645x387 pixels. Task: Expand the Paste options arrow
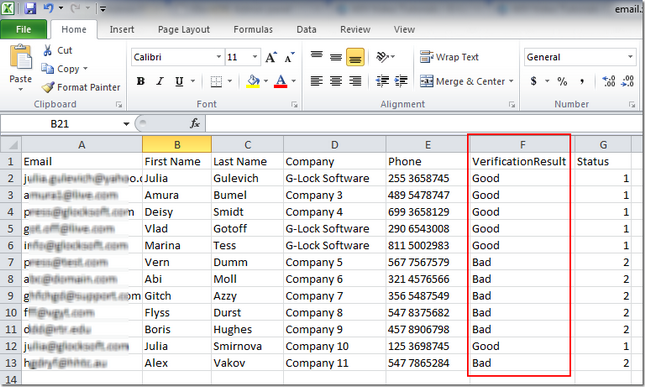point(21,89)
